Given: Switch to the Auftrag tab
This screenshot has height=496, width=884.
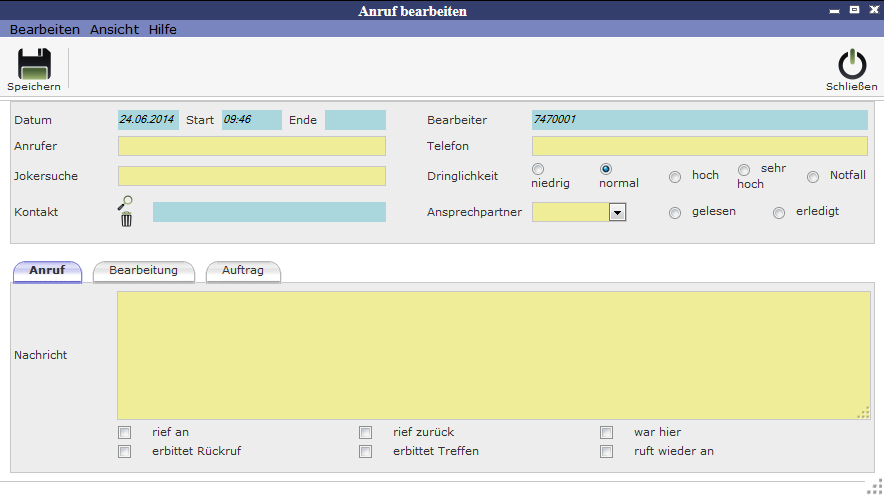Looking at the screenshot, I should tap(243, 271).
